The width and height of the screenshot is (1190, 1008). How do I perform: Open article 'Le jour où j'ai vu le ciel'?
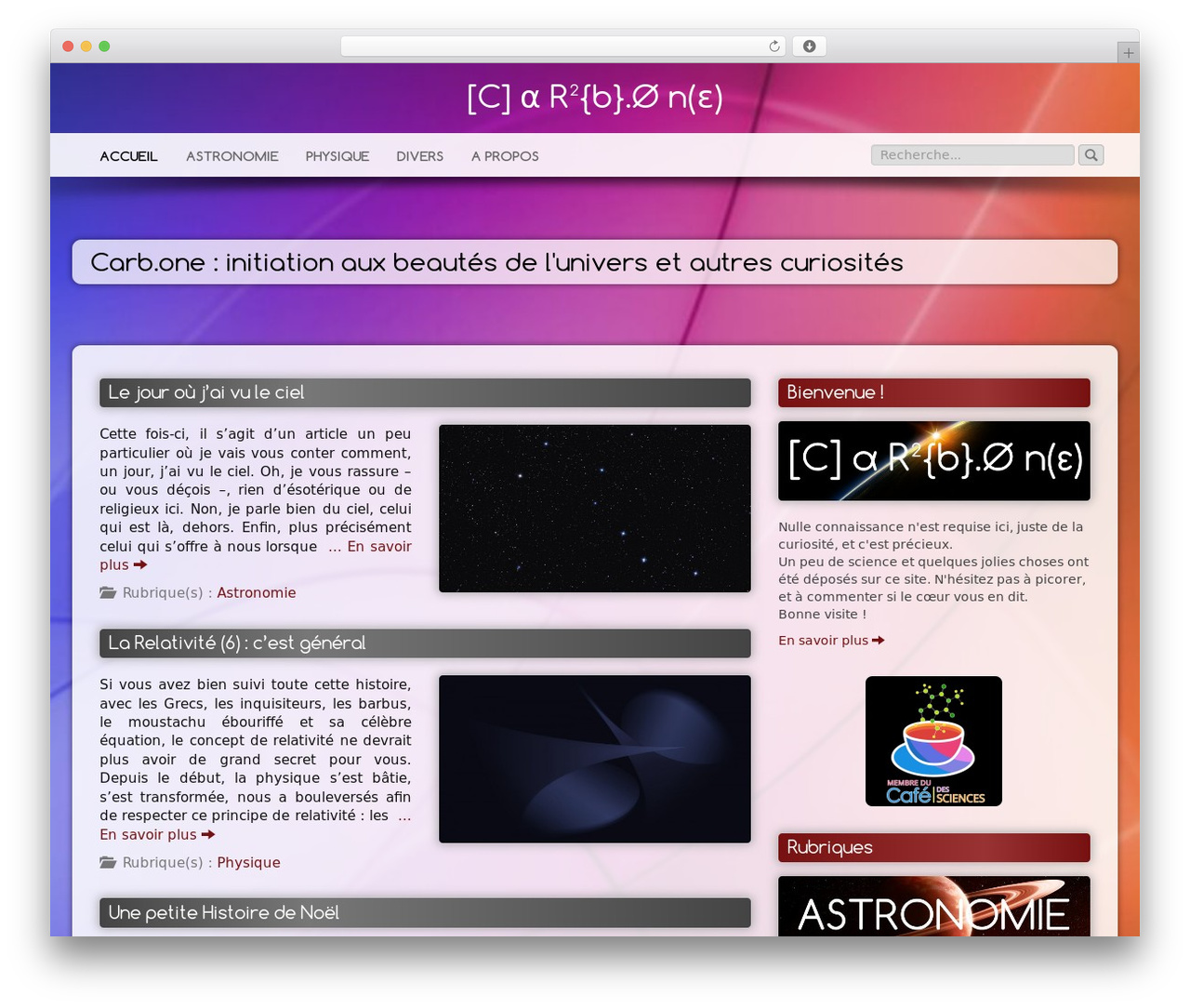coord(206,392)
